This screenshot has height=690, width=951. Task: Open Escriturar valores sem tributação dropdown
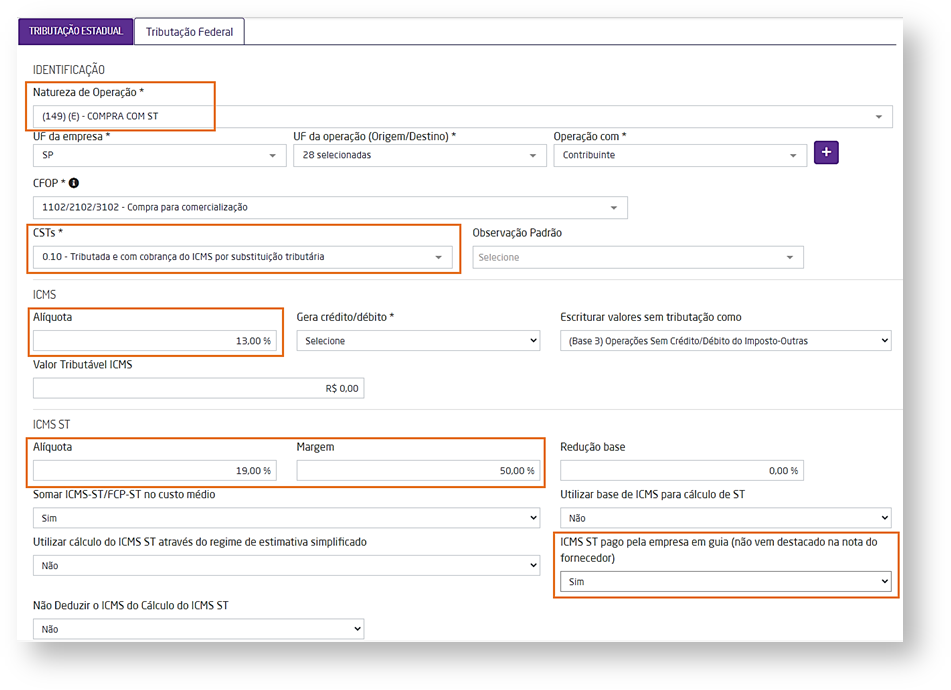[x=726, y=341]
